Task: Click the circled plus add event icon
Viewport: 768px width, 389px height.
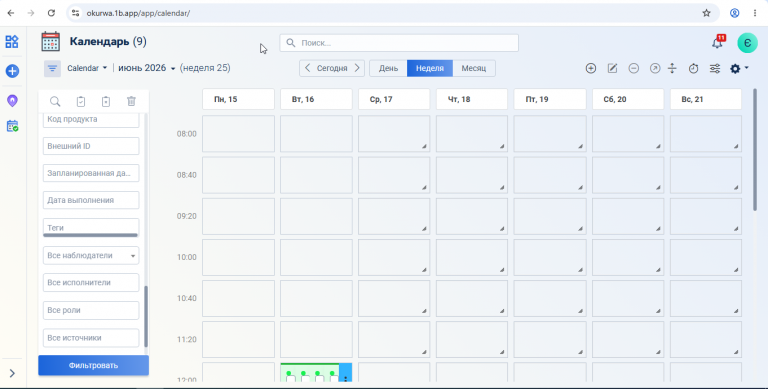Action: [591, 69]
